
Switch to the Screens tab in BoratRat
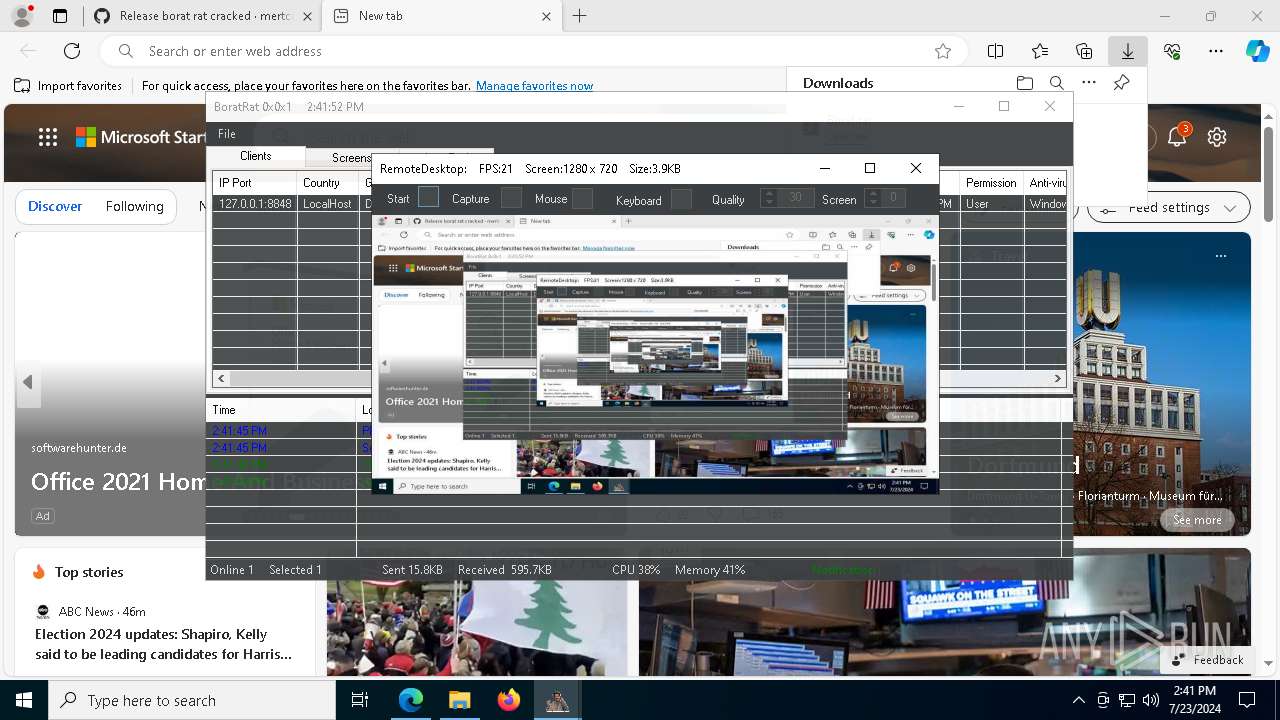click(x=351, y=157)
